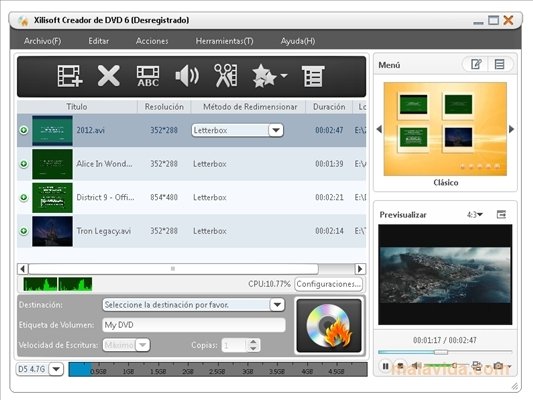Toggle the green check icon for Alice In Wond...
This screenshot has height=400, width=533.
(x=23, y=164)
